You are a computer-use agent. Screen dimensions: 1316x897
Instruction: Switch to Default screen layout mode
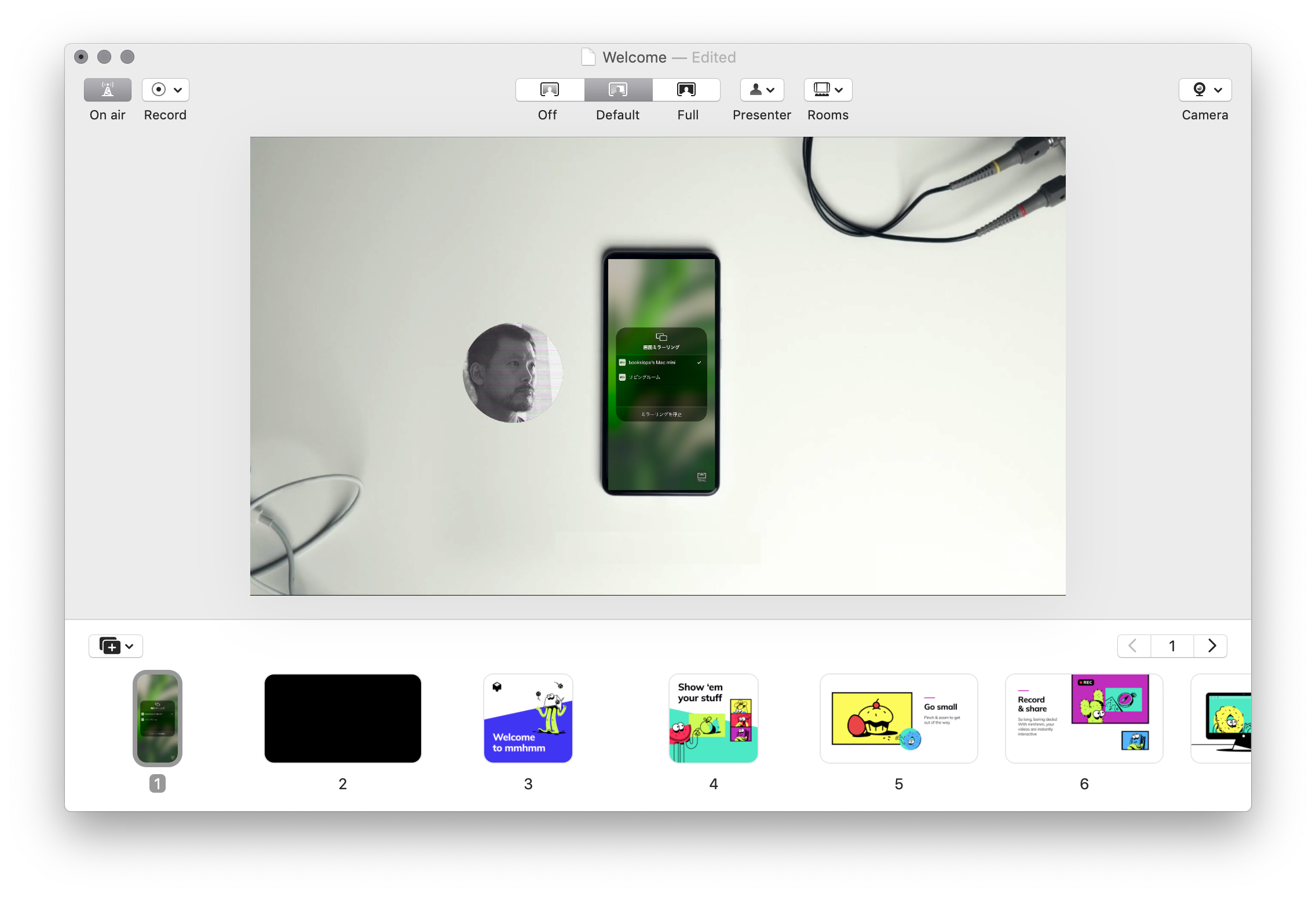(x=617, y=89)
